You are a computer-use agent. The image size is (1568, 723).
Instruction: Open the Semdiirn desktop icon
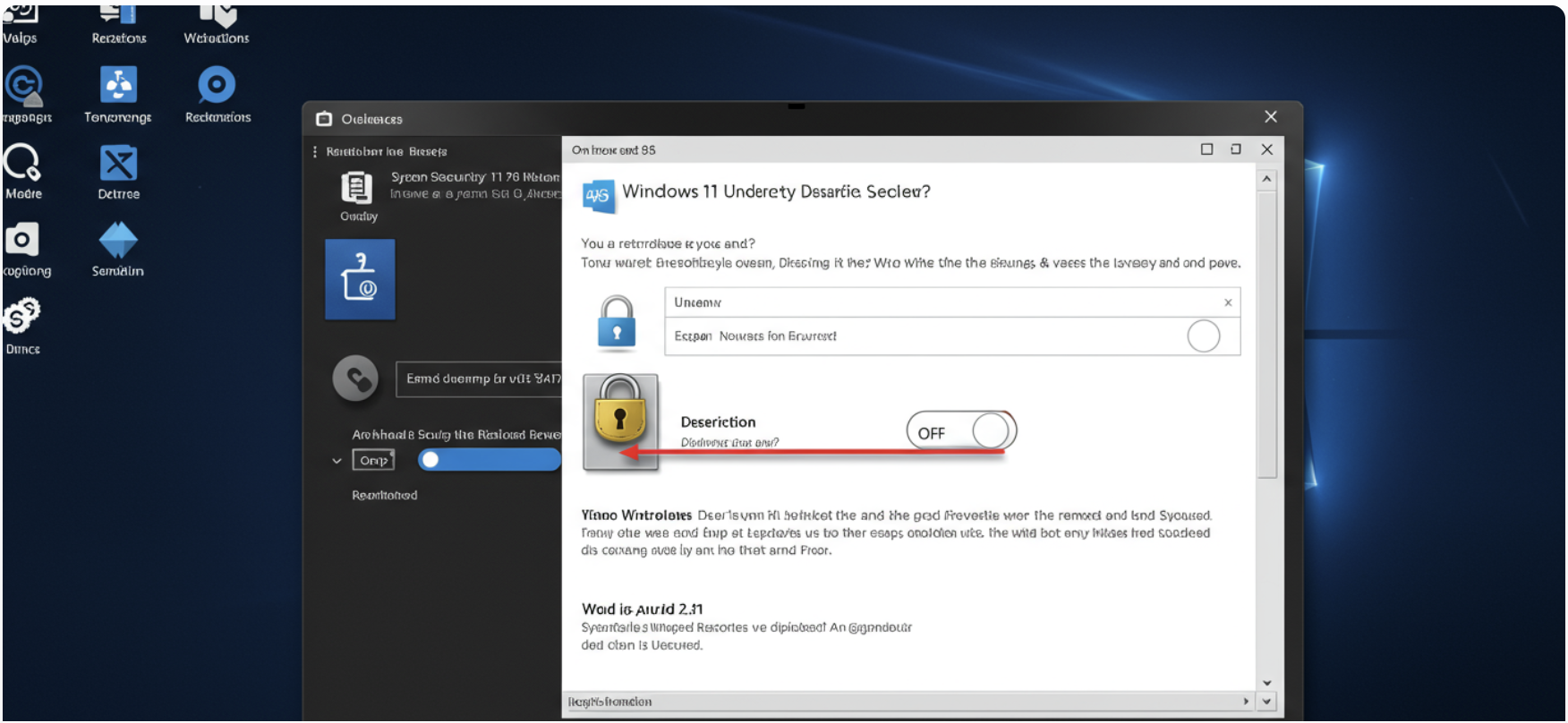[x=118, y=249]
